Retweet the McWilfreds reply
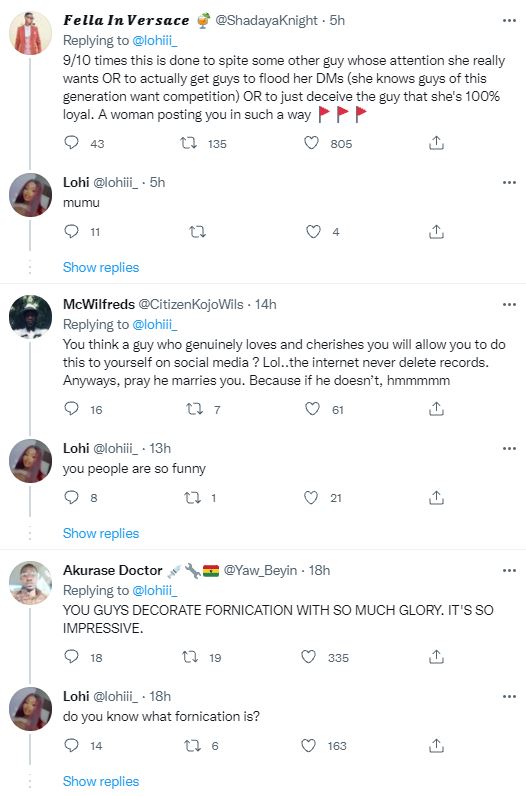The image size is (526, 796). click(194, 409)
